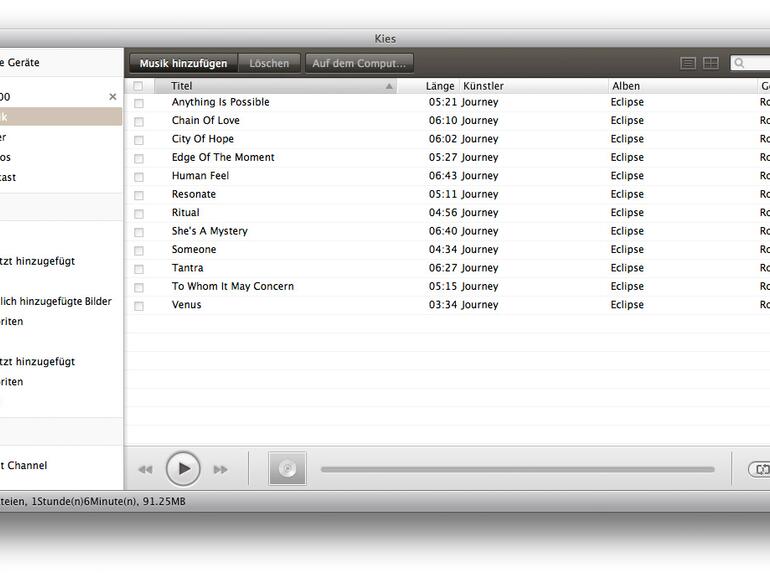
Task: Skip to previous track
Action: click(x=145, y=469)
